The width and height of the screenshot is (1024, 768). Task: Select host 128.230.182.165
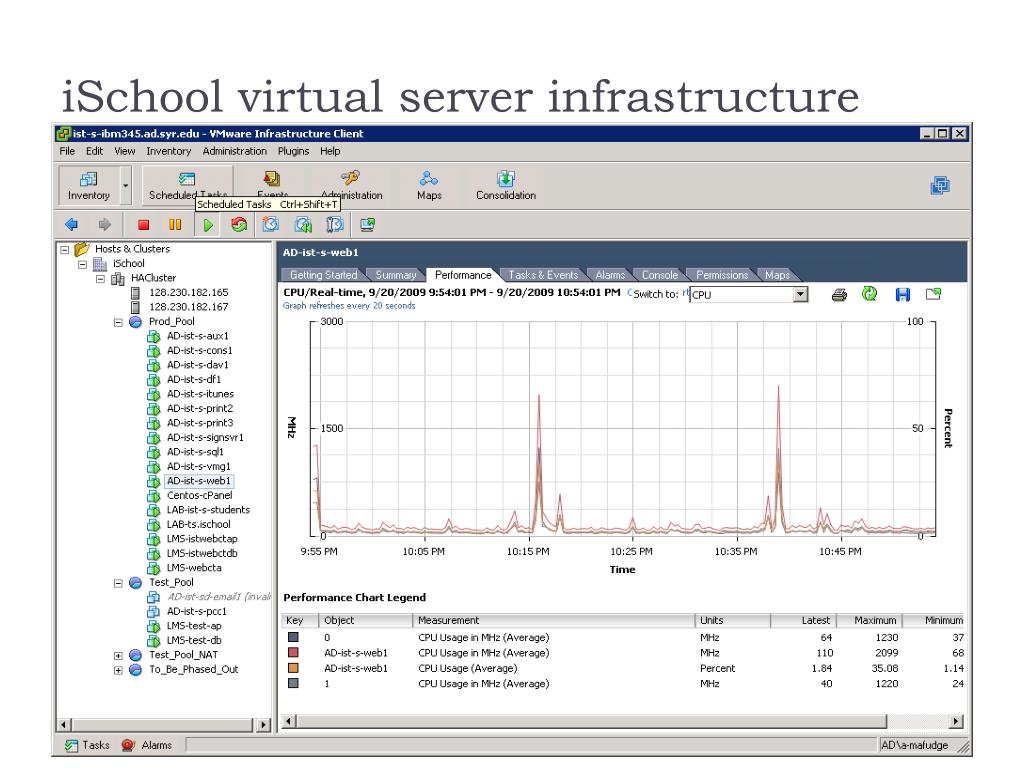click(x=188, y=293)
